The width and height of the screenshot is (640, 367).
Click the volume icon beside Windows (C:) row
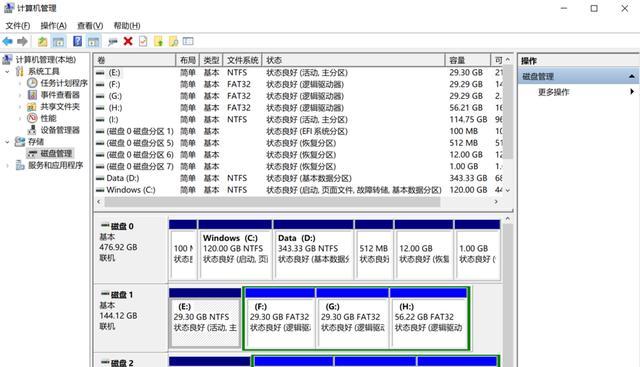point(100,190)
